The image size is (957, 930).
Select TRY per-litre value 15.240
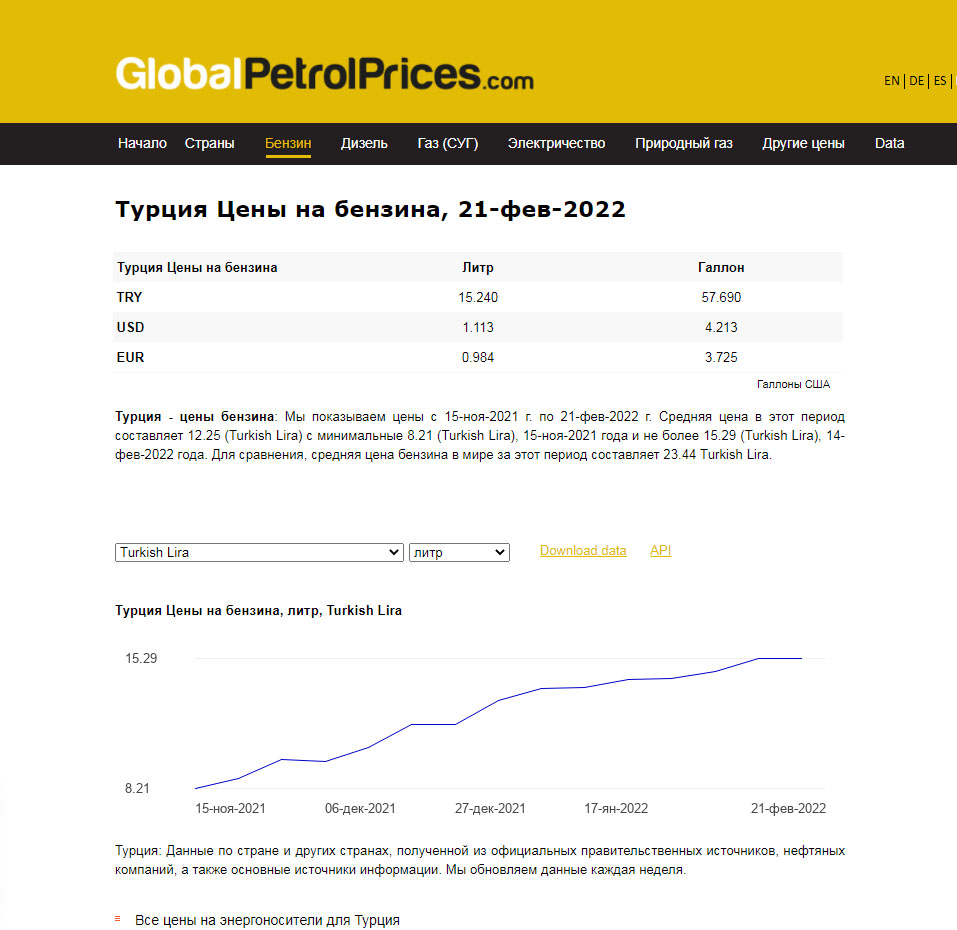click(478, 297)
